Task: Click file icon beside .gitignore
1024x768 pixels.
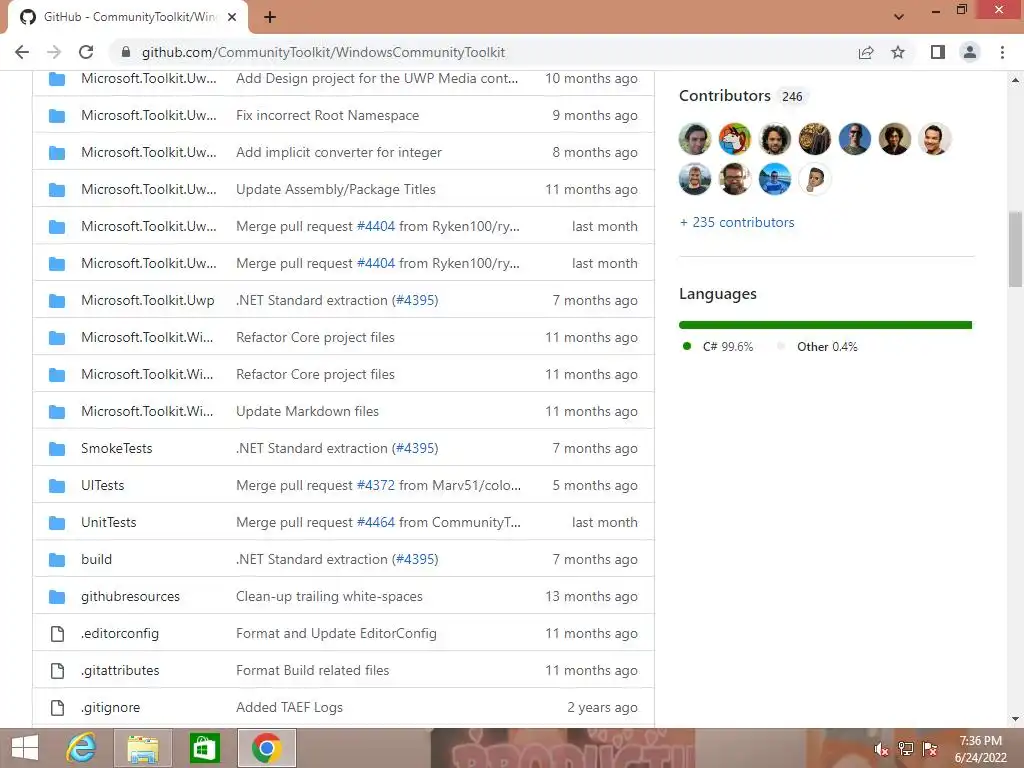Action: (x=57, y=707)
